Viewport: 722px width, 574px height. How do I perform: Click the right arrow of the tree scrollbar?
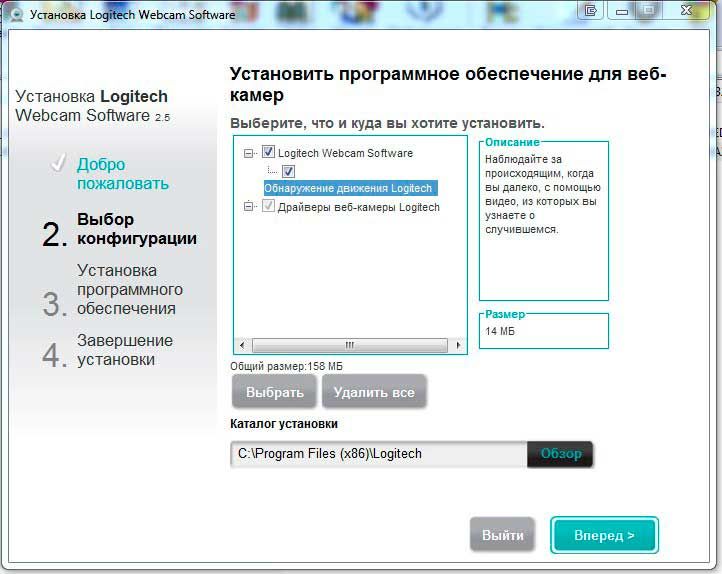(458, 345)
